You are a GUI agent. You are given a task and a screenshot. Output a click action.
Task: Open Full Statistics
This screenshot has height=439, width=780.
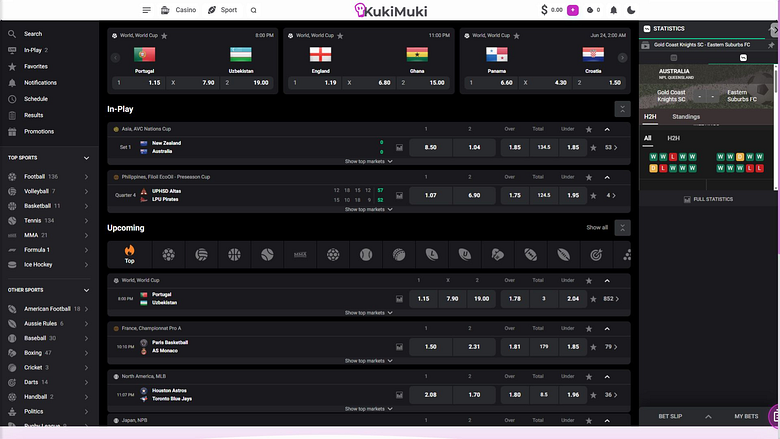(x=708, y=199)
